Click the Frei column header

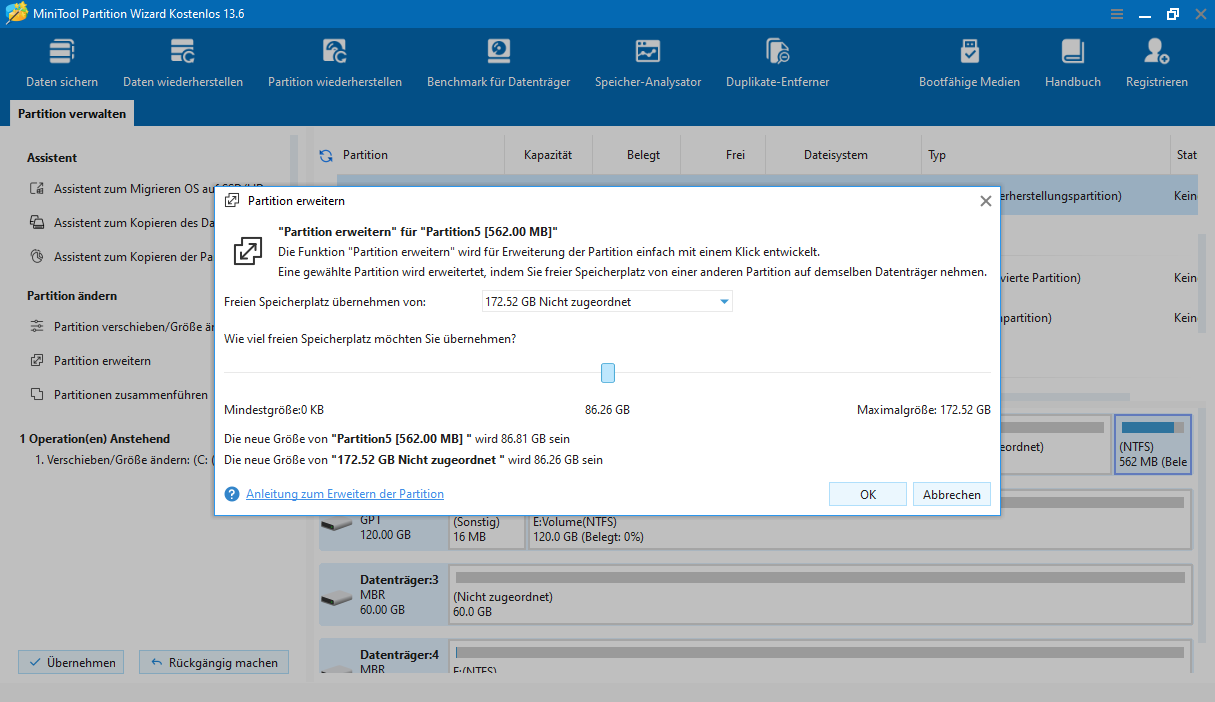[735, 155]
